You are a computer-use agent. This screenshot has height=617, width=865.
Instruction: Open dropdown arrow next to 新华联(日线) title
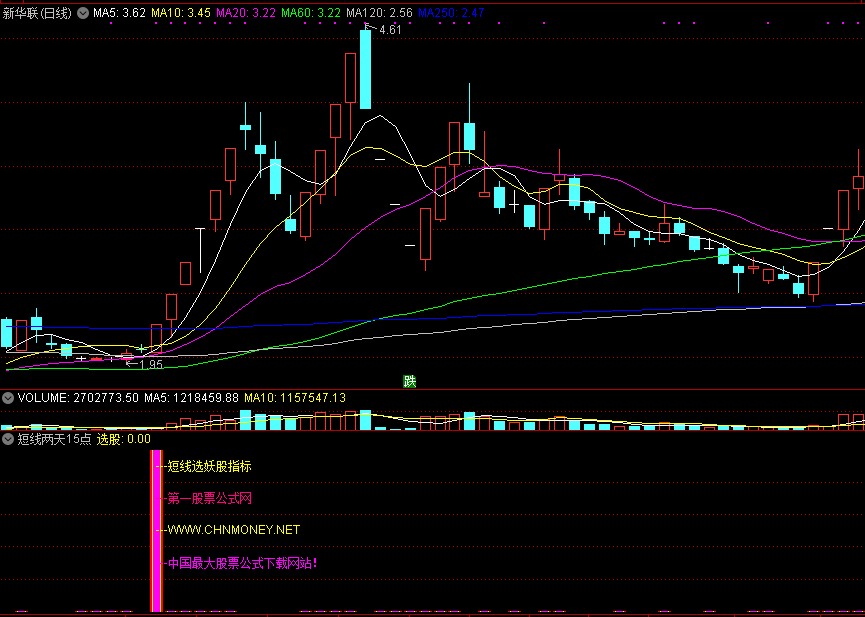pos(83,13)
